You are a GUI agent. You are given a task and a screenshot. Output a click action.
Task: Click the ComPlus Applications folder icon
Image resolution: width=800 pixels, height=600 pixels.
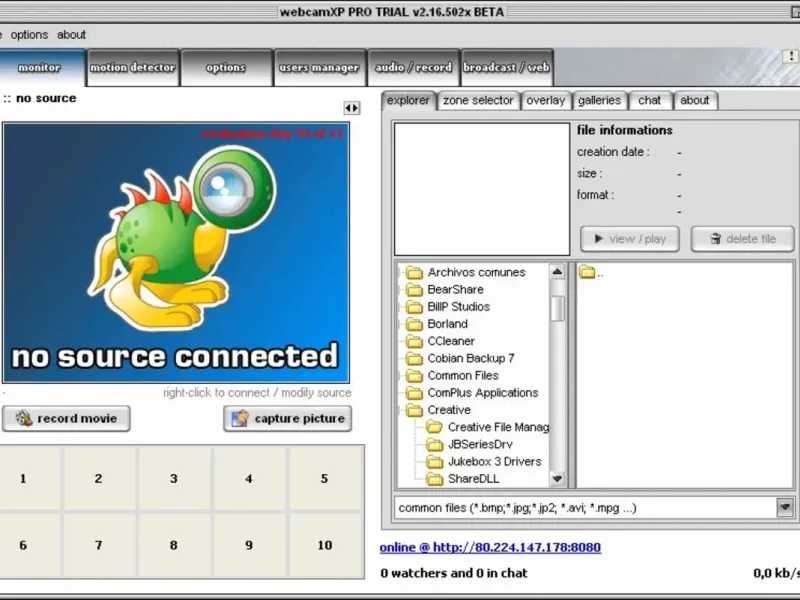point(414,393)
